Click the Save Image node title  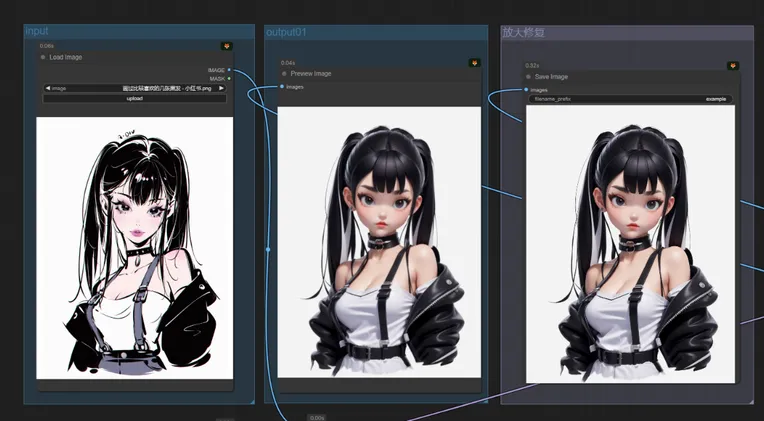click(x=551, y=77)
